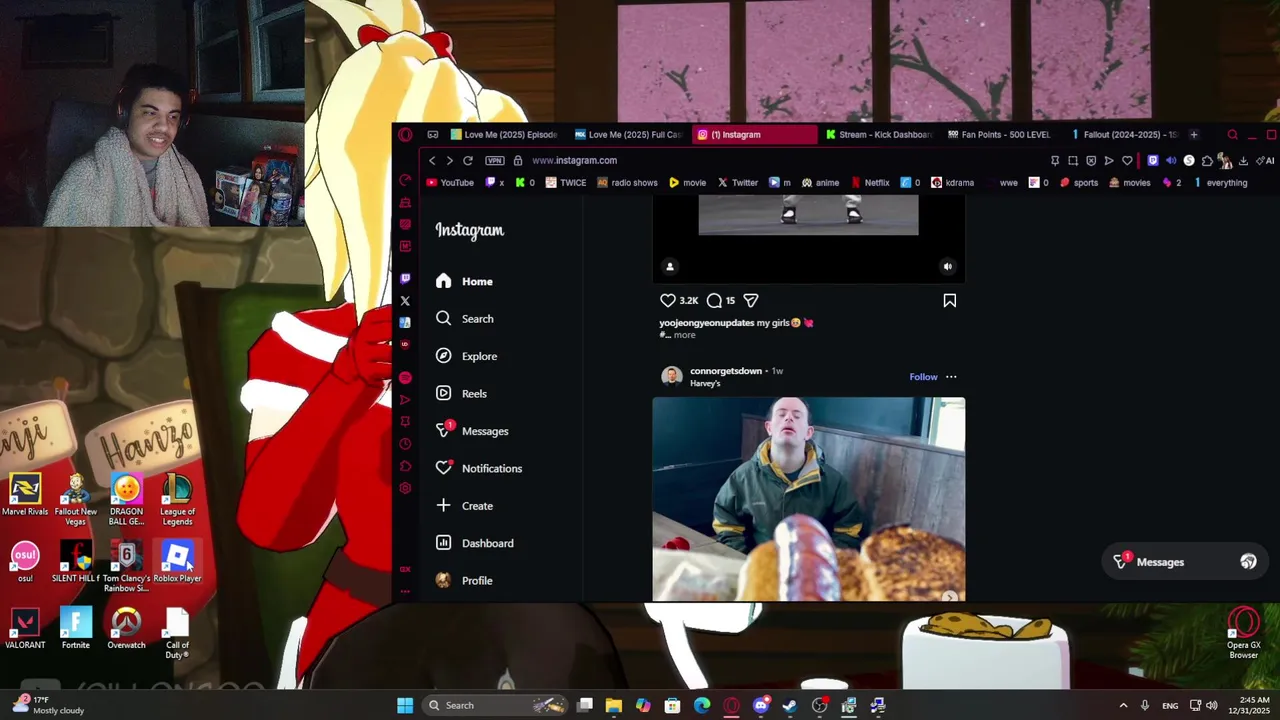Show tagged people on the video
Image resolution: width=1280 pixels, height=720 pixels.
tap(670, 266)
